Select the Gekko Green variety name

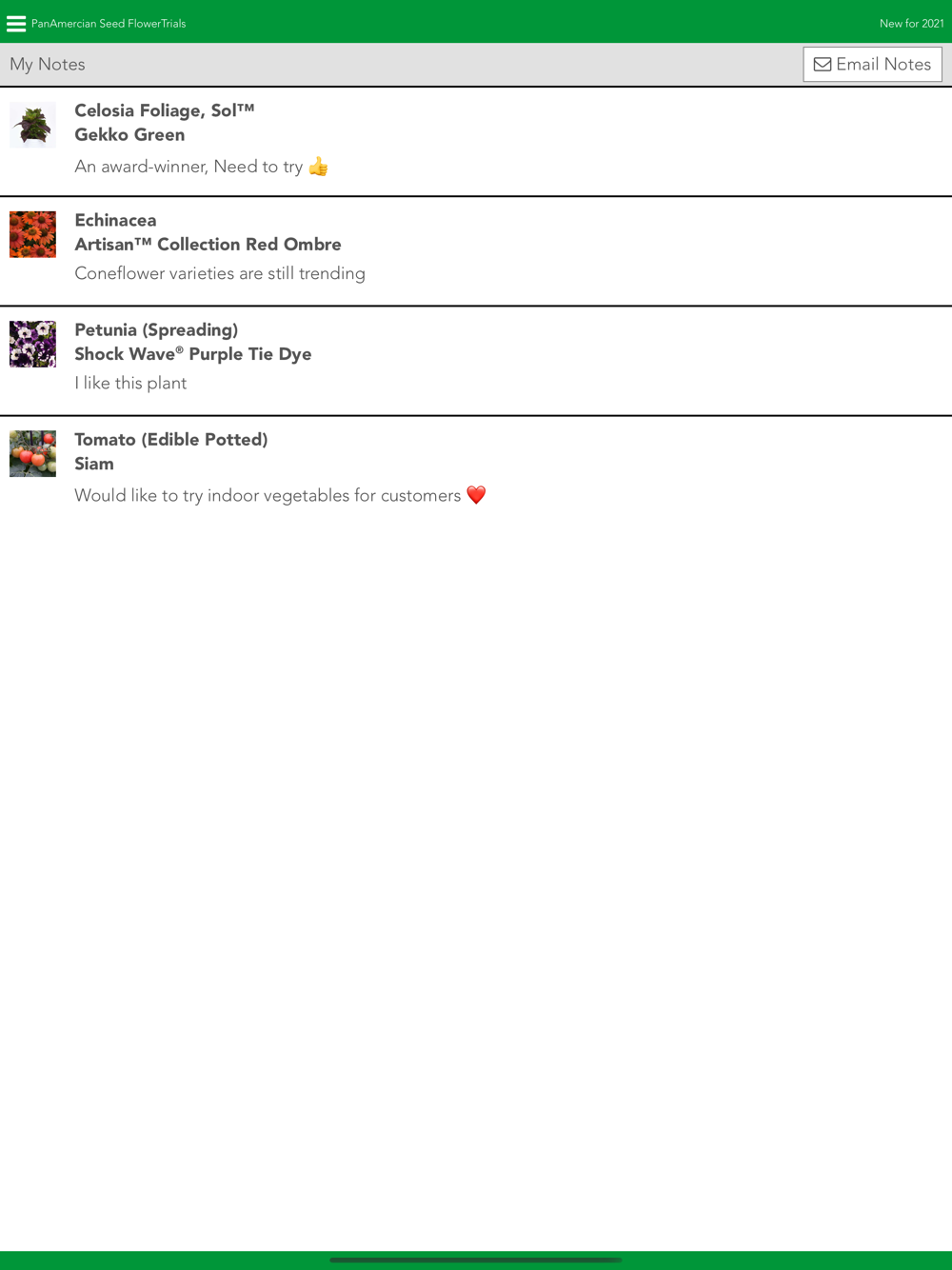[129, 135]
